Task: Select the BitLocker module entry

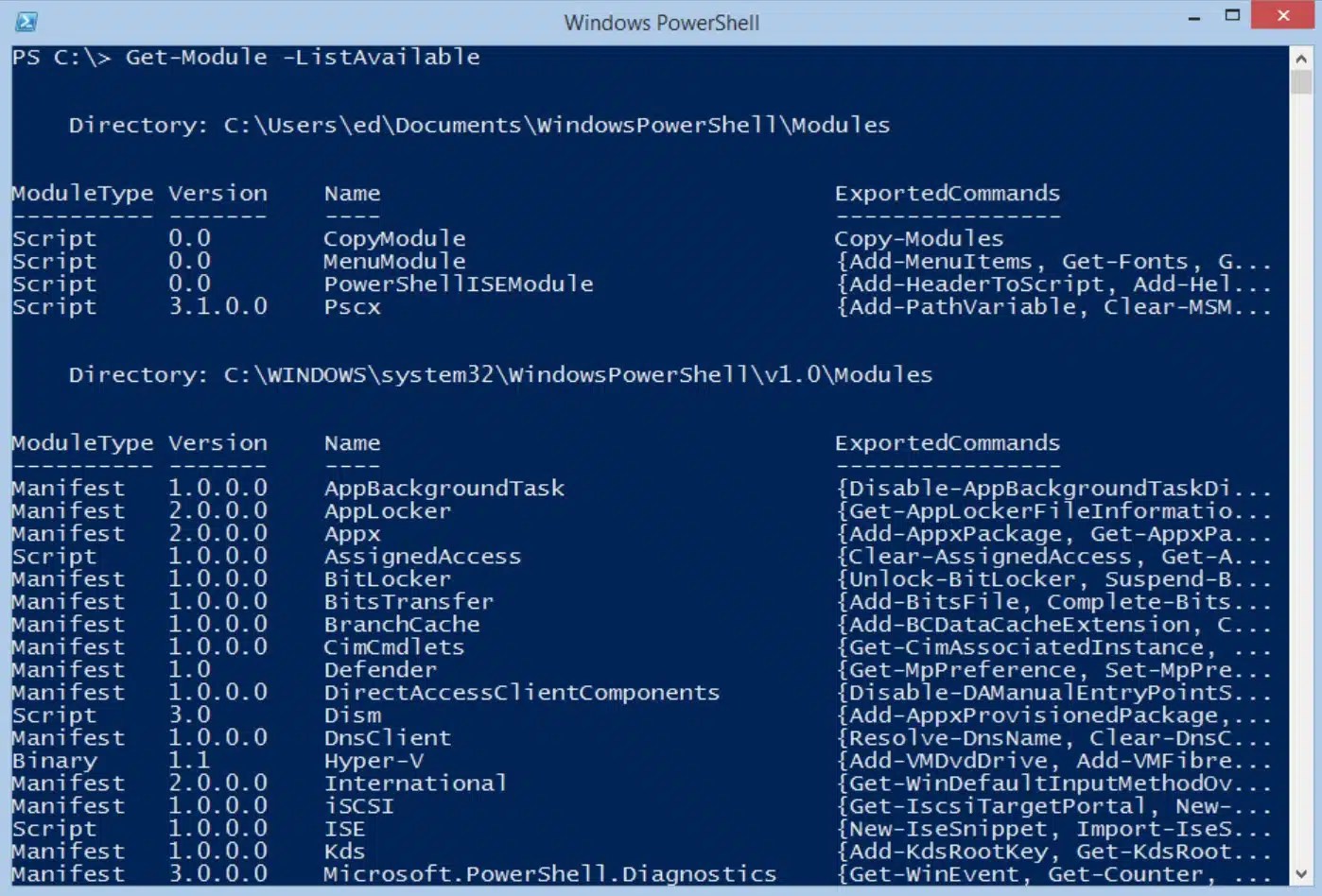Action: click(387, 578)
